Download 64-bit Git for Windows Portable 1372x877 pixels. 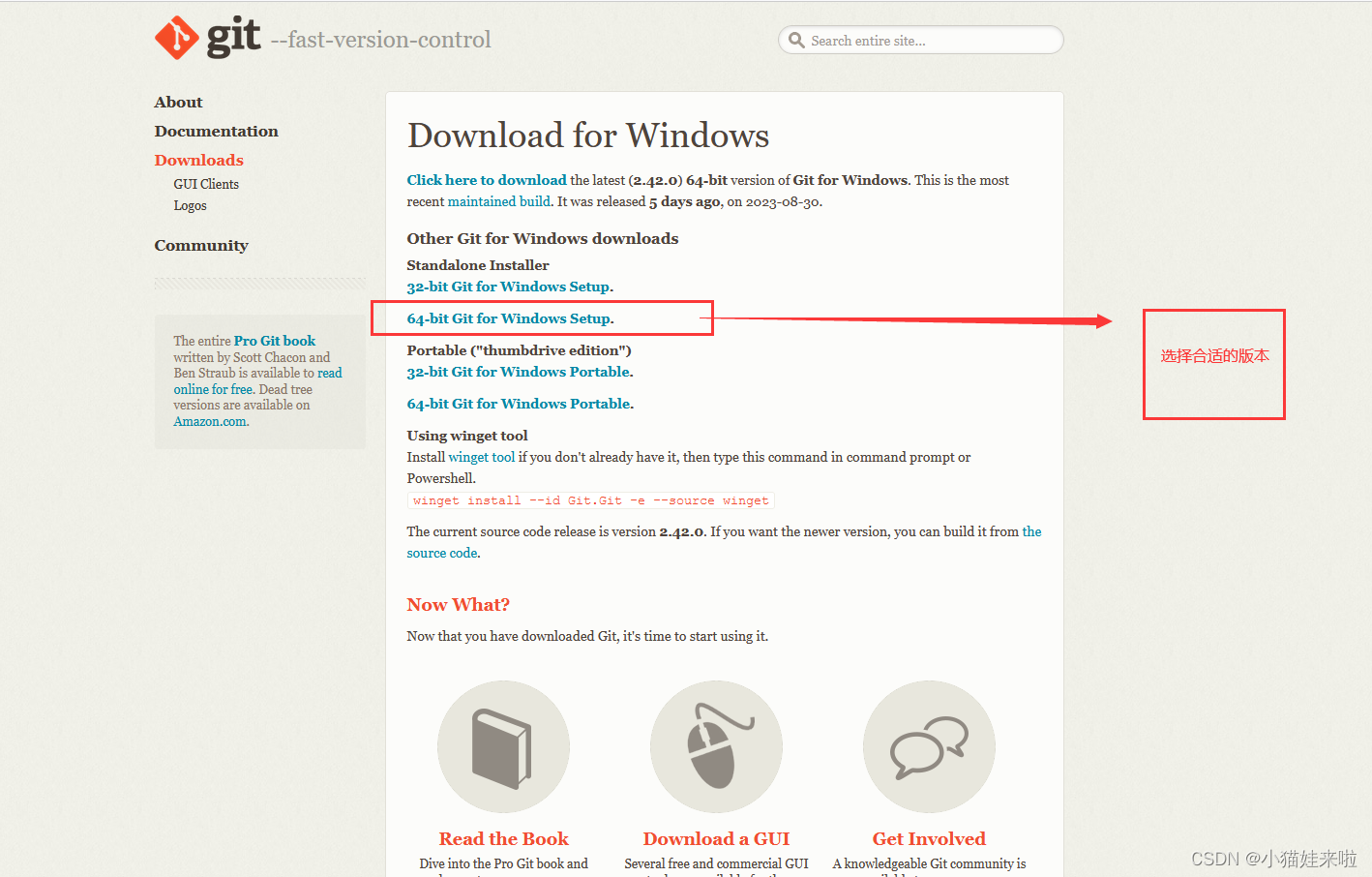click(519, 404)
